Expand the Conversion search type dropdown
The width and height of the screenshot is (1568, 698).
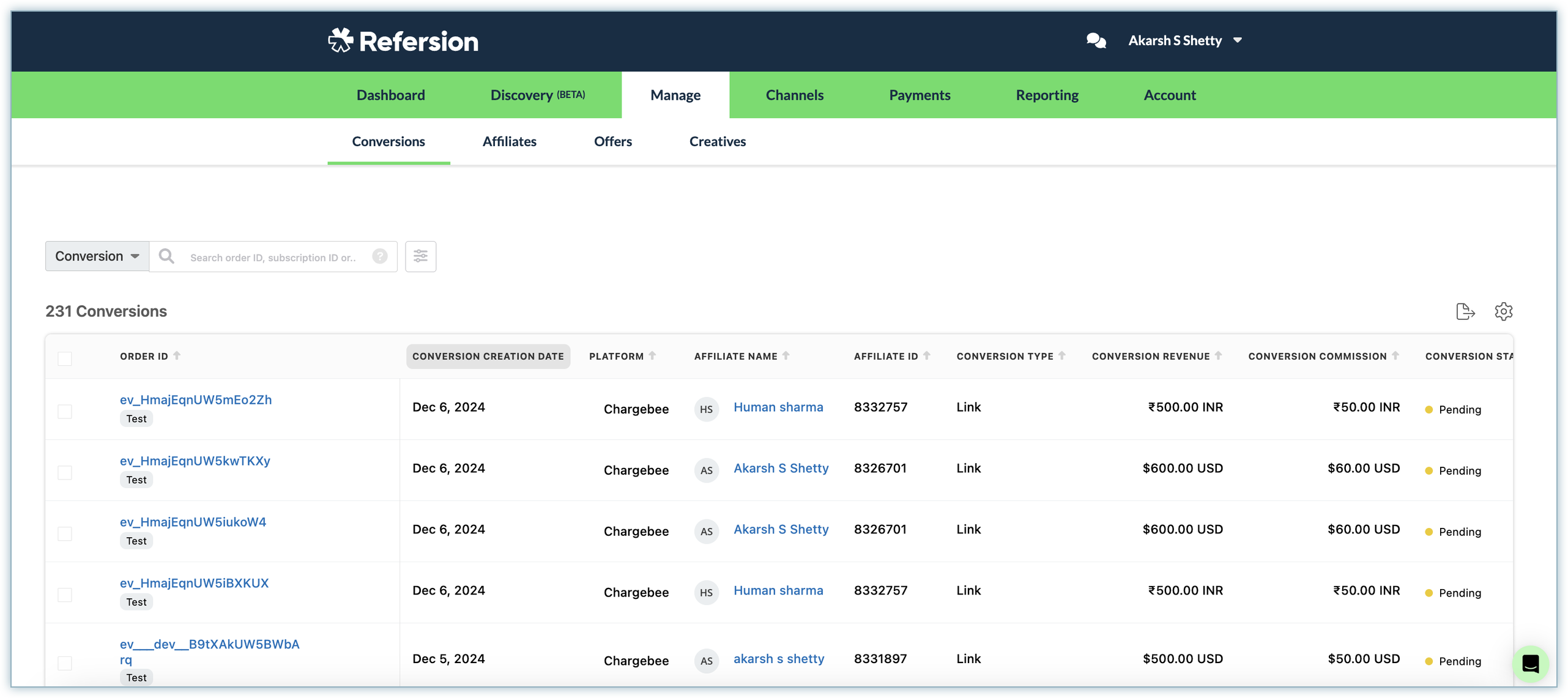[97, 256]
